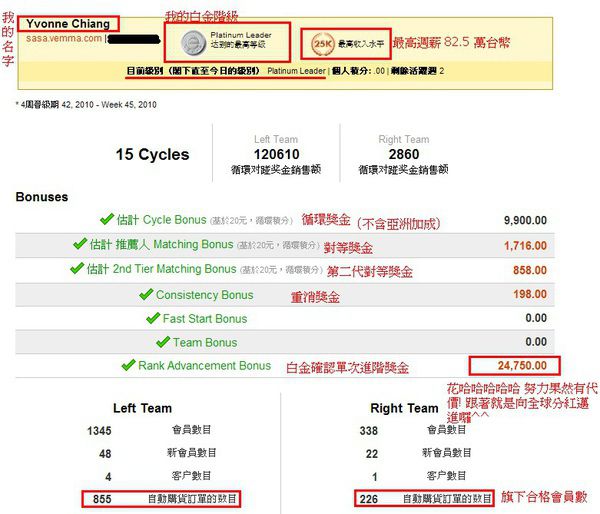600x514 pixels.
Task: Click the lower Right Team heading
Action: click(x=404, y=408)
